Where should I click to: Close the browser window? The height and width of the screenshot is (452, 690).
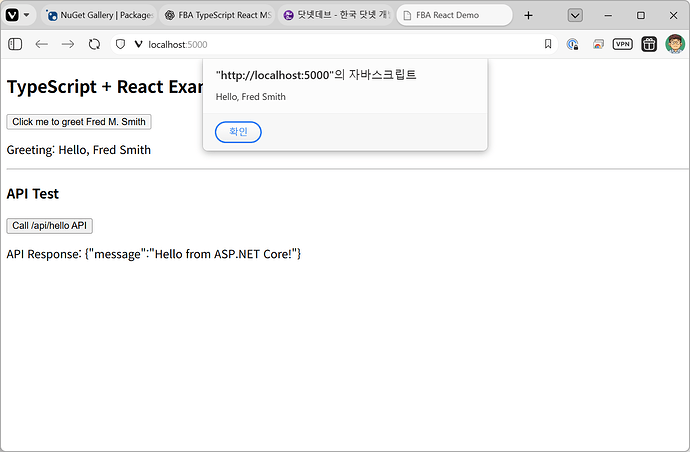(x=673, y=15)
